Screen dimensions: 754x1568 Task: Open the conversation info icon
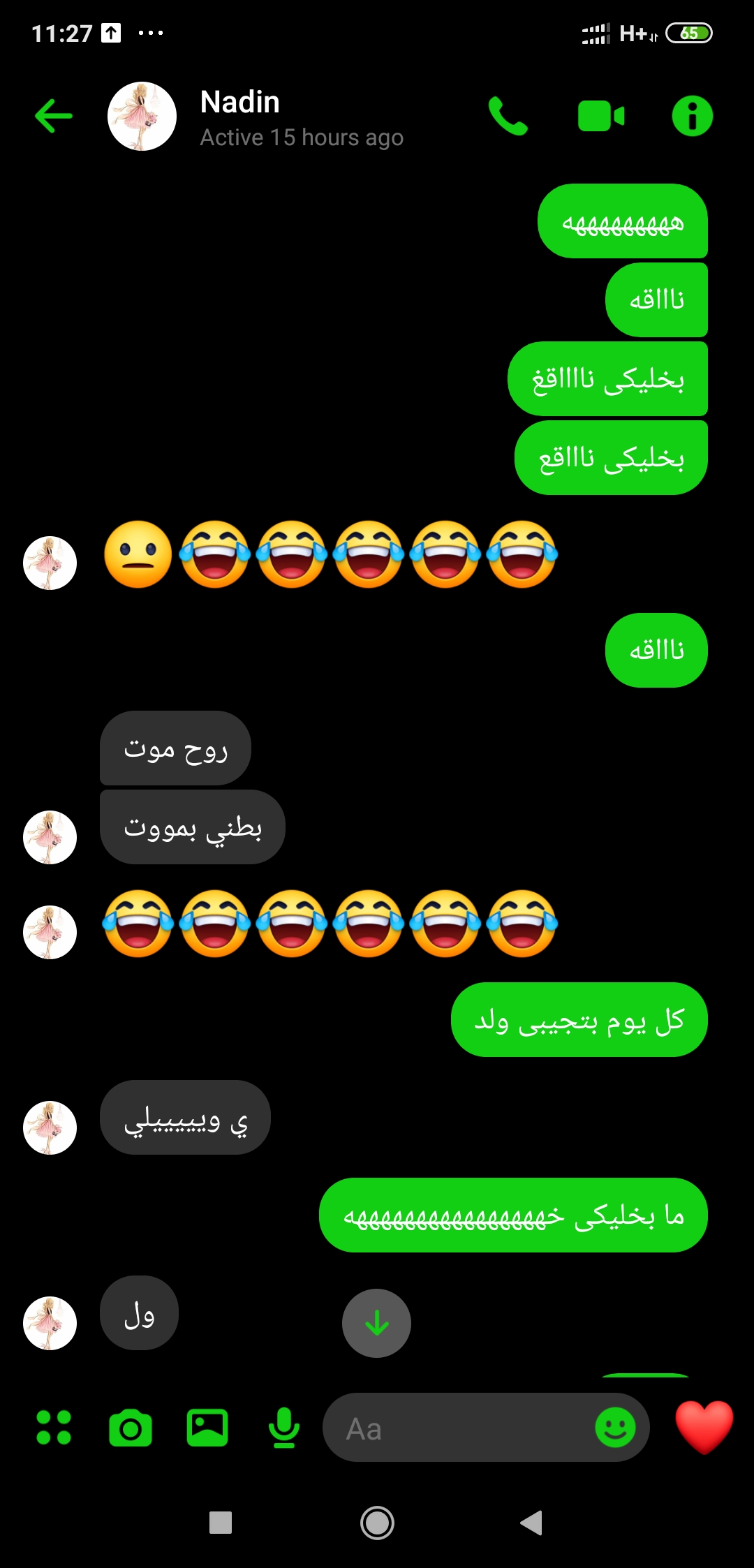point(692,116)
